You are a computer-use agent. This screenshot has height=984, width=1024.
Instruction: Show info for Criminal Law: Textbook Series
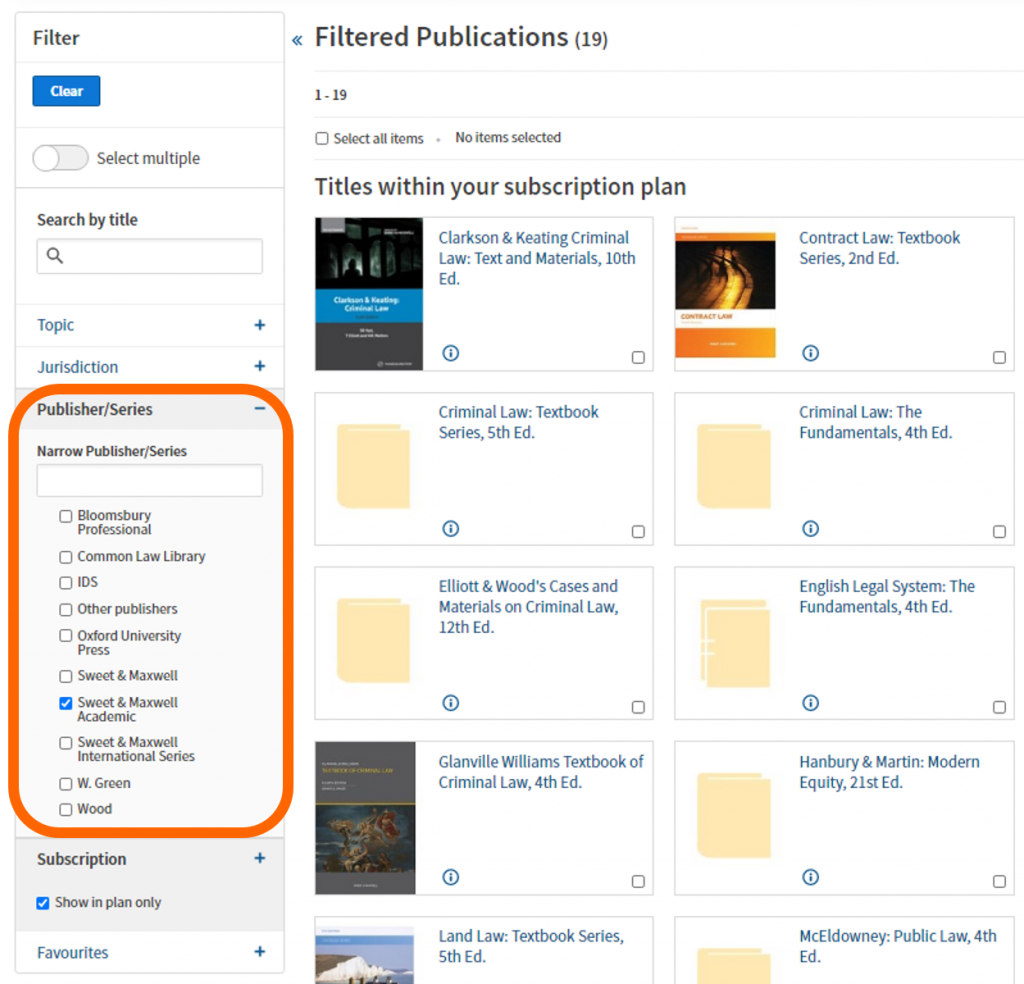pos(450,528)
